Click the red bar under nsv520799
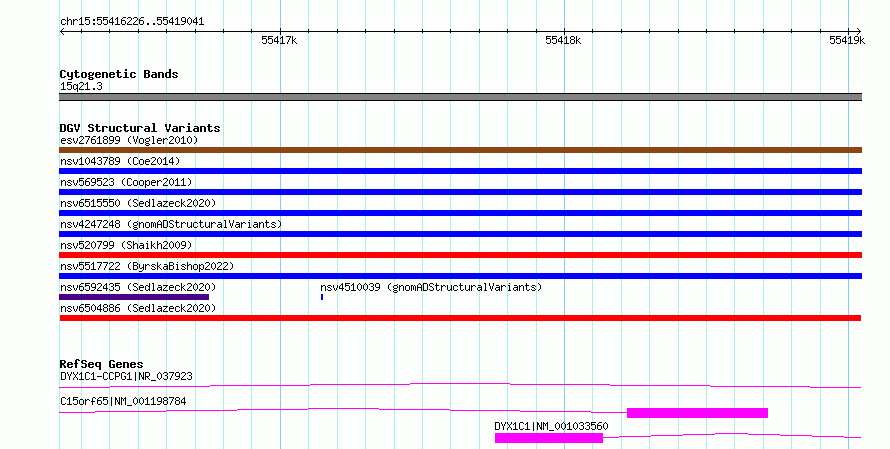Screen dimensions: 890x449 tap(460, 255)
